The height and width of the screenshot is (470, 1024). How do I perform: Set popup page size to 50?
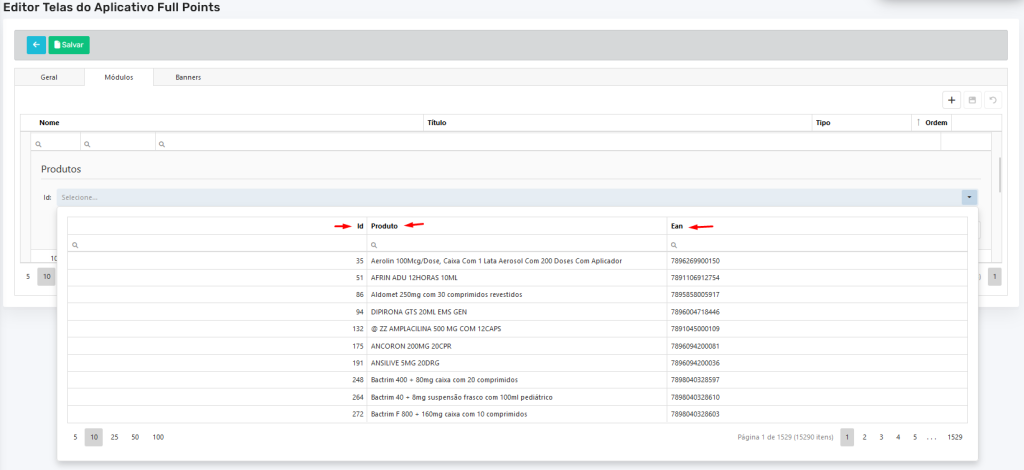point(135,437)
